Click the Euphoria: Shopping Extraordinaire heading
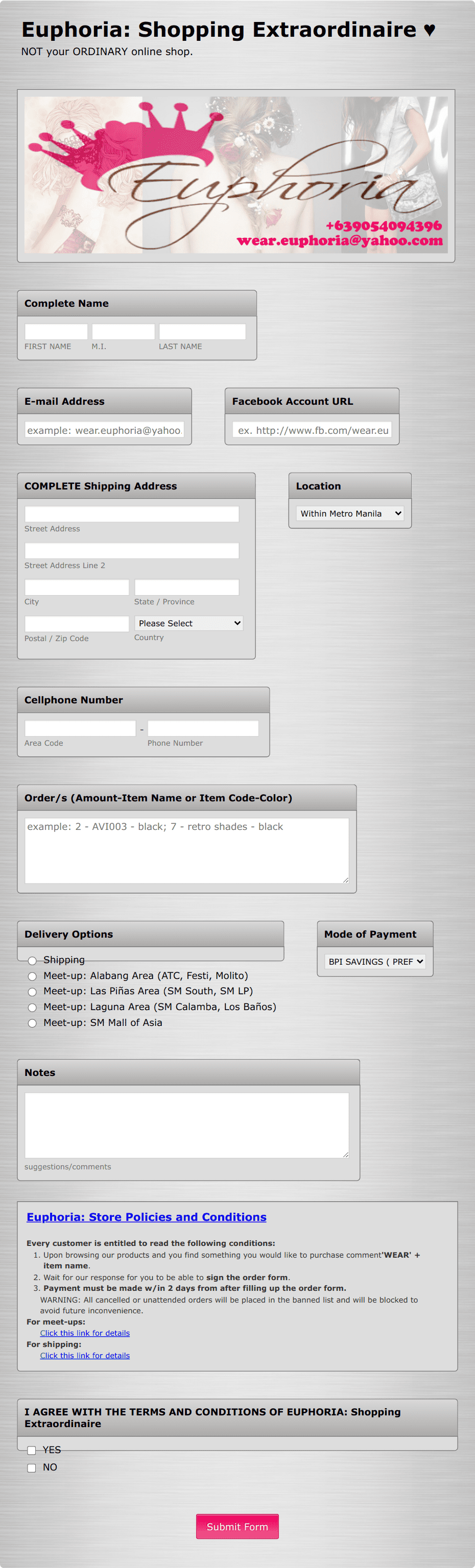475x1568 pixels. click(x=228, y=29)
